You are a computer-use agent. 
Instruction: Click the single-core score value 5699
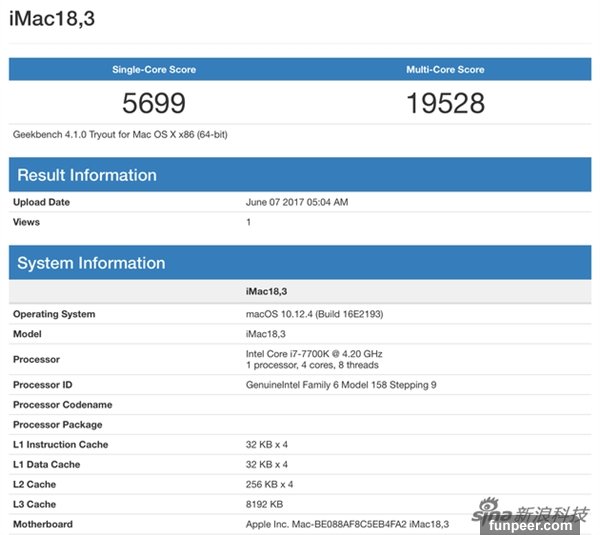pyautogui.click(x=154, y=103)
